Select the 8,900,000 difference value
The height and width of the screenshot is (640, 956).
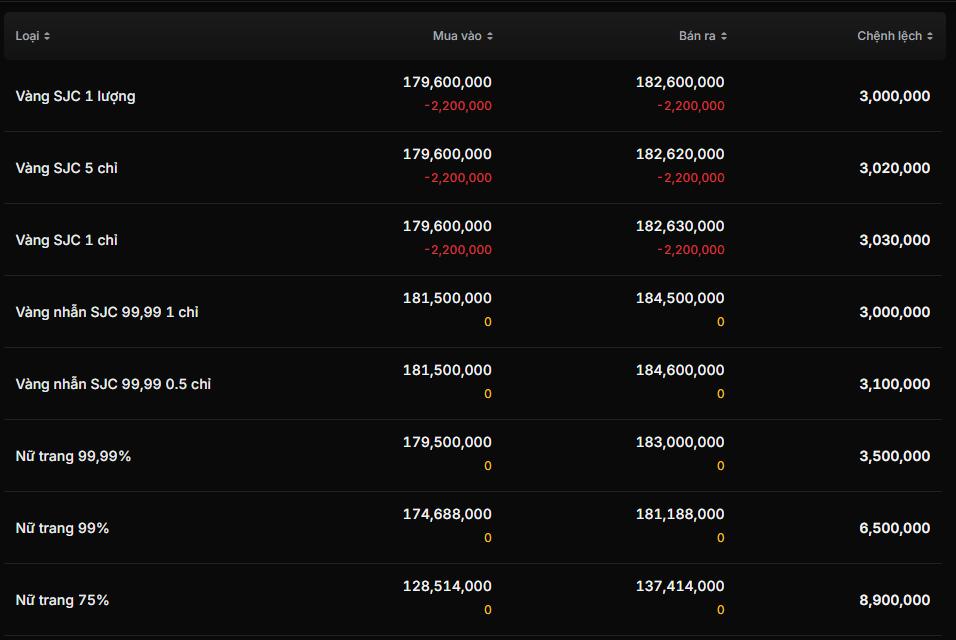coord(894,600)
